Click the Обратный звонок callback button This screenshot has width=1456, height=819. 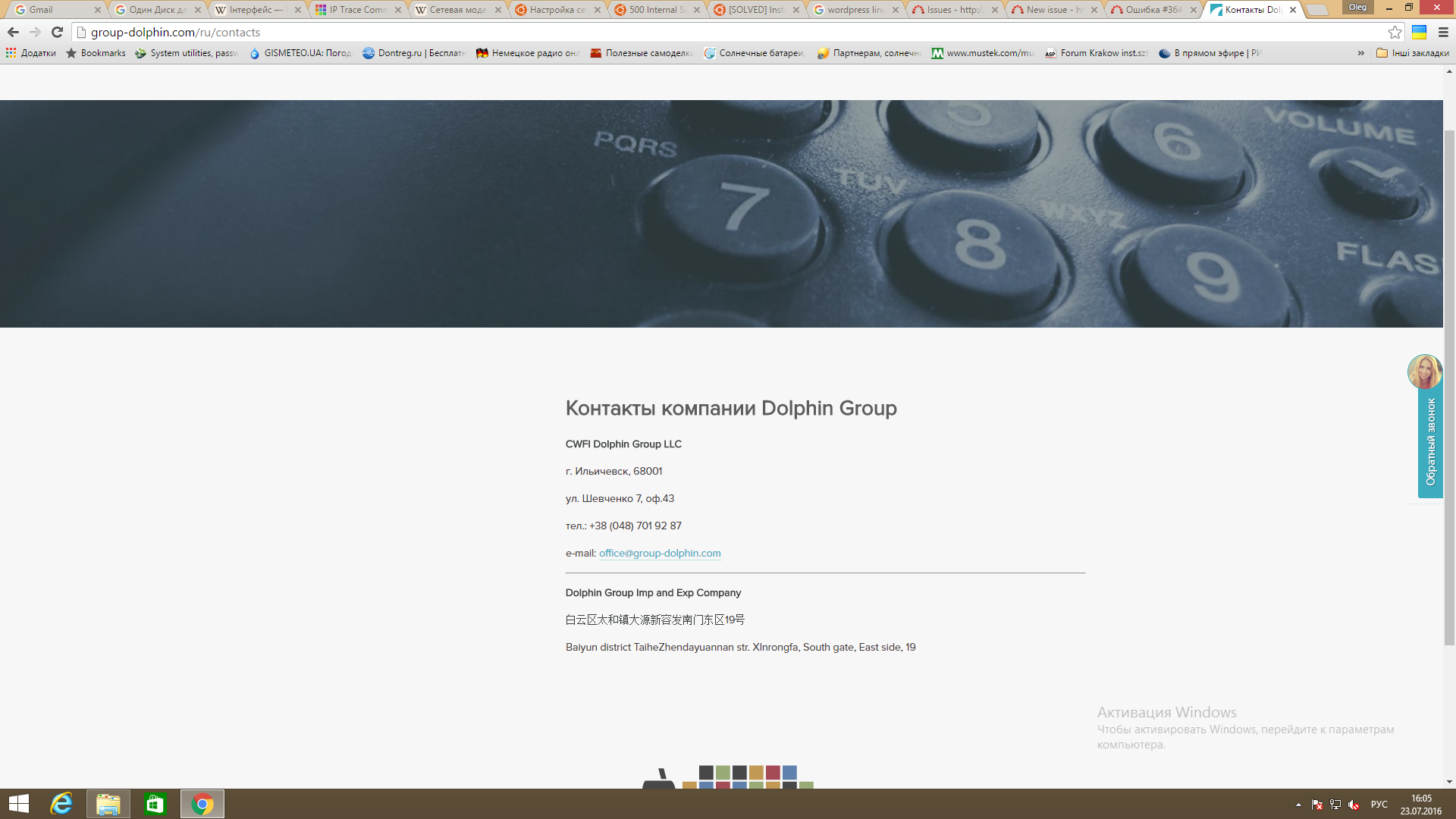point(1430,442)
